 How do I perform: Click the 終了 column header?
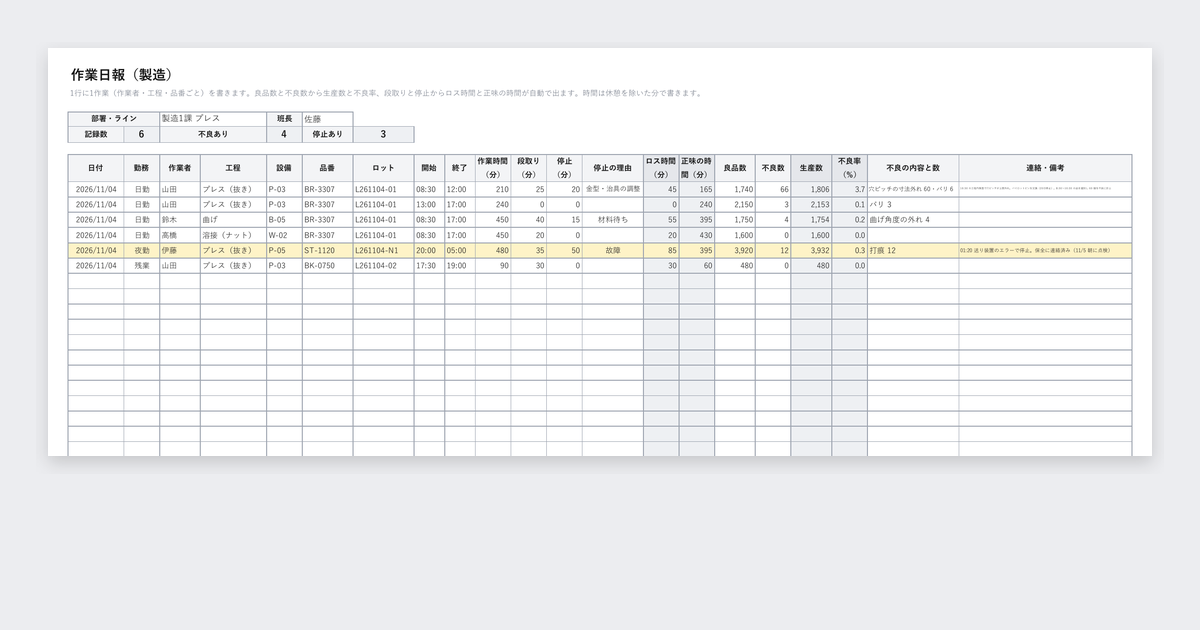(x=460, y=168)
